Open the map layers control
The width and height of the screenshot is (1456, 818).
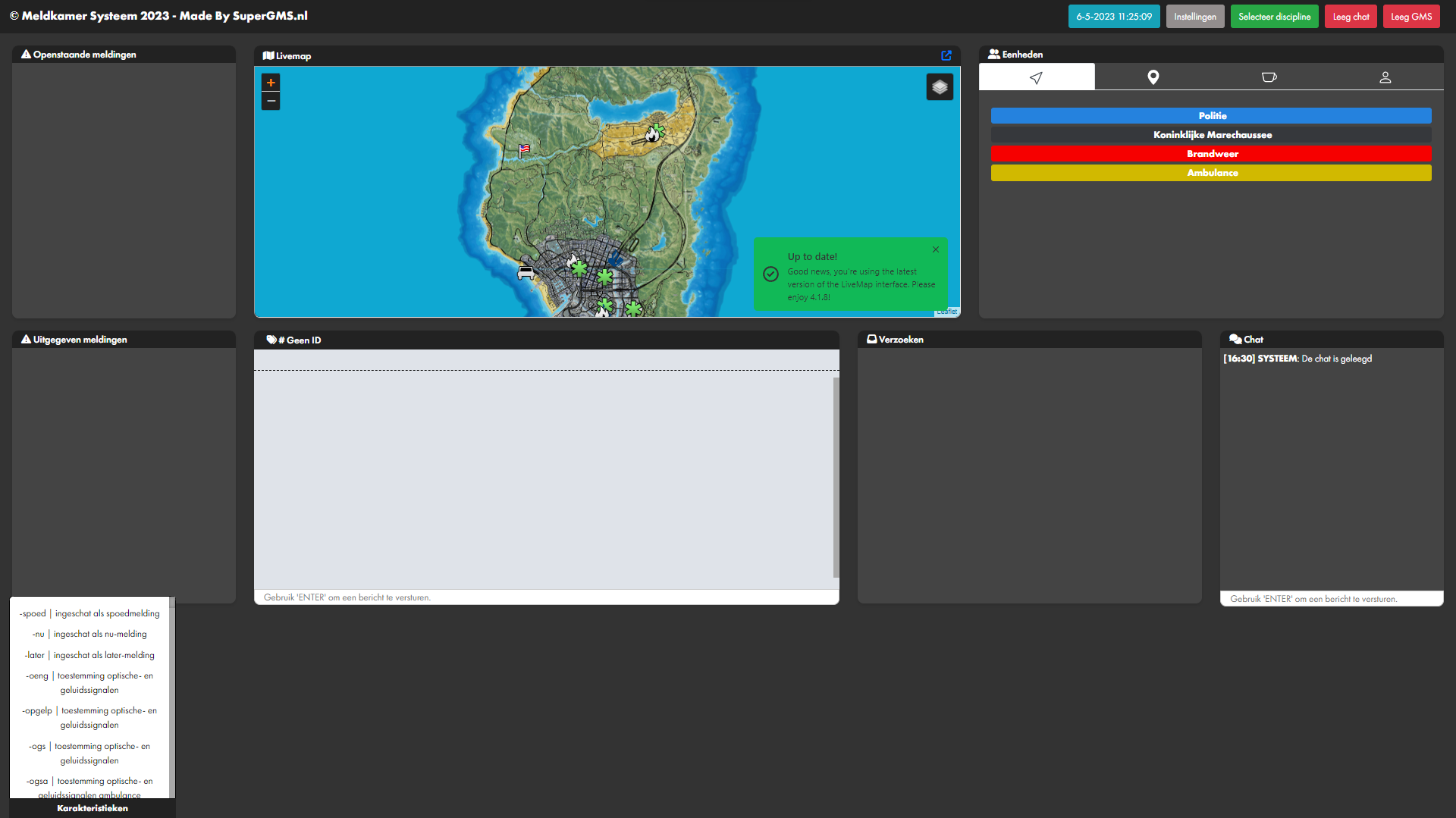click(x=940, y=87)
